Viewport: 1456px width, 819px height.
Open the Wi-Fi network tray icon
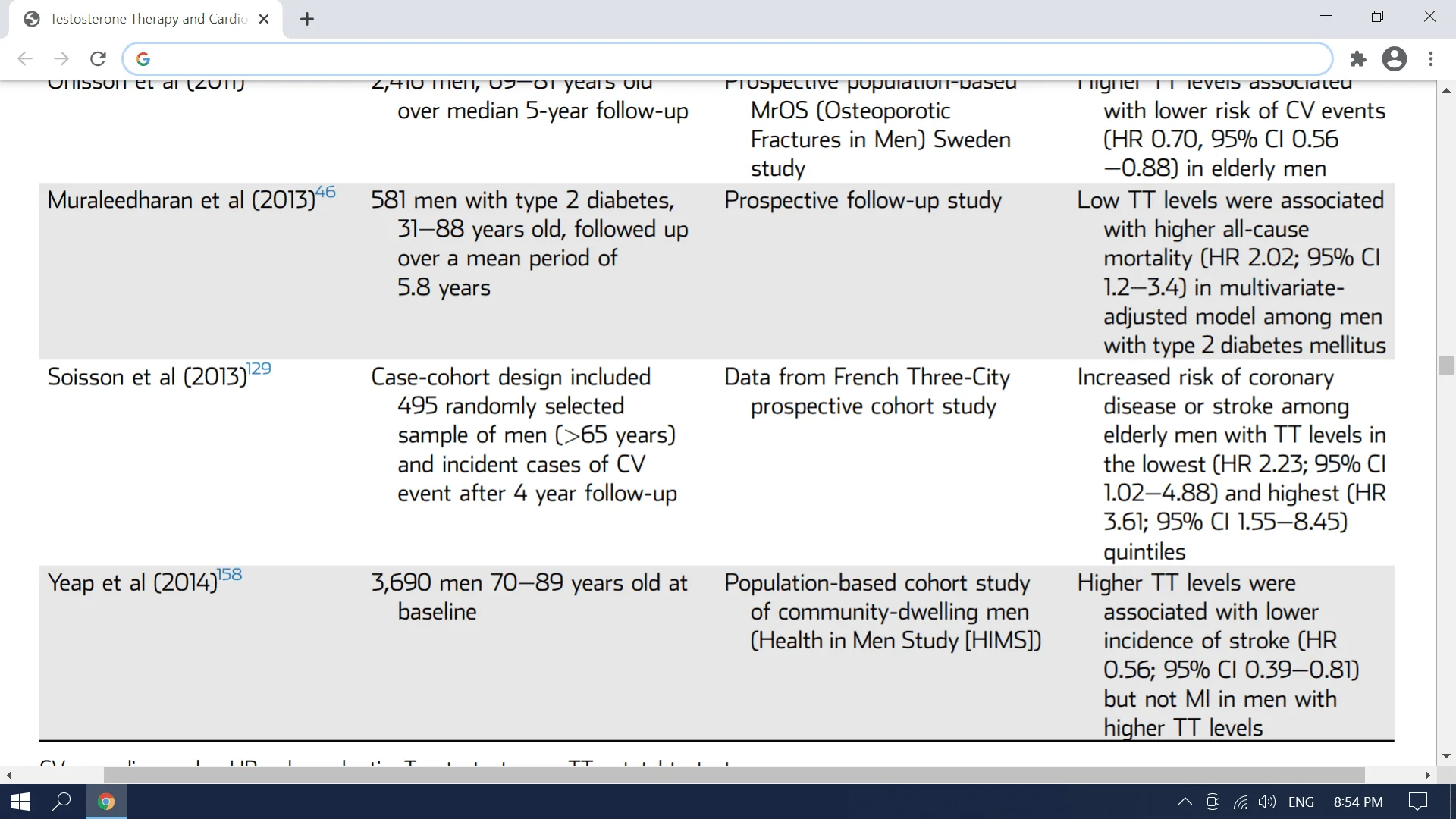pos(1241,802)
